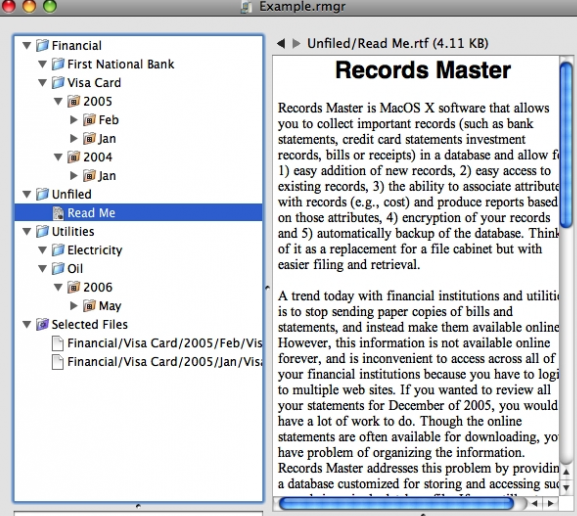Click the Example.rmgr title bar document icon
Viewport: 577px width, 516px height.
click(x=247, y=7)
